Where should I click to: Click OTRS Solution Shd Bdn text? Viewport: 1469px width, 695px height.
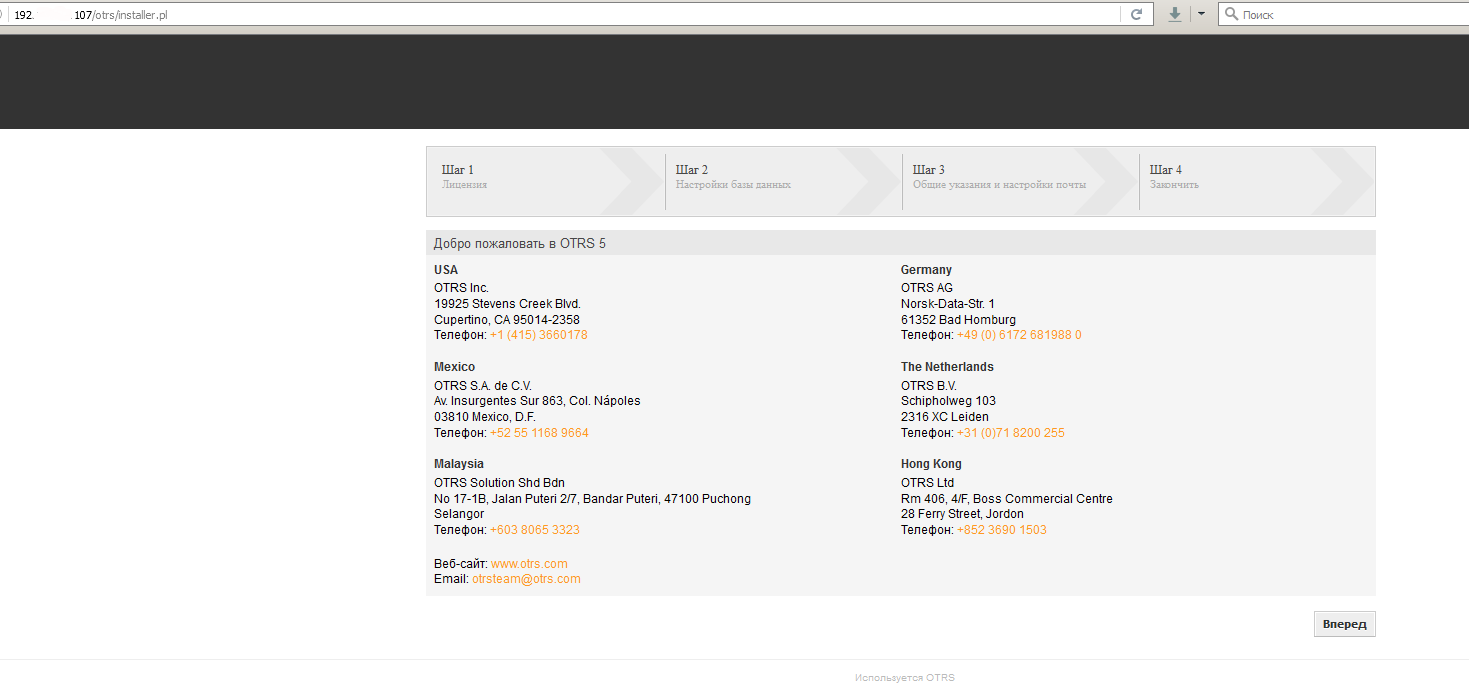click(x=500, y=483)
